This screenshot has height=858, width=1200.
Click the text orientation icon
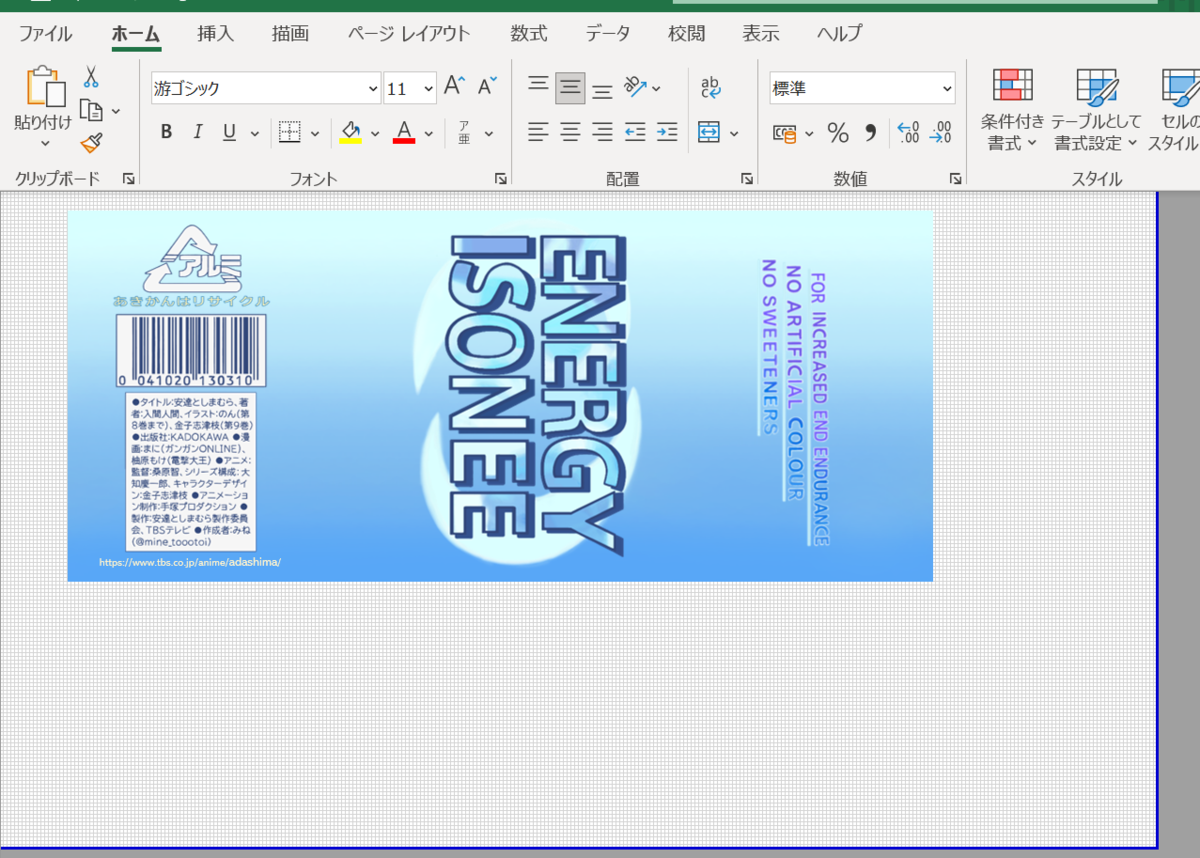click(x=635, y=86)
